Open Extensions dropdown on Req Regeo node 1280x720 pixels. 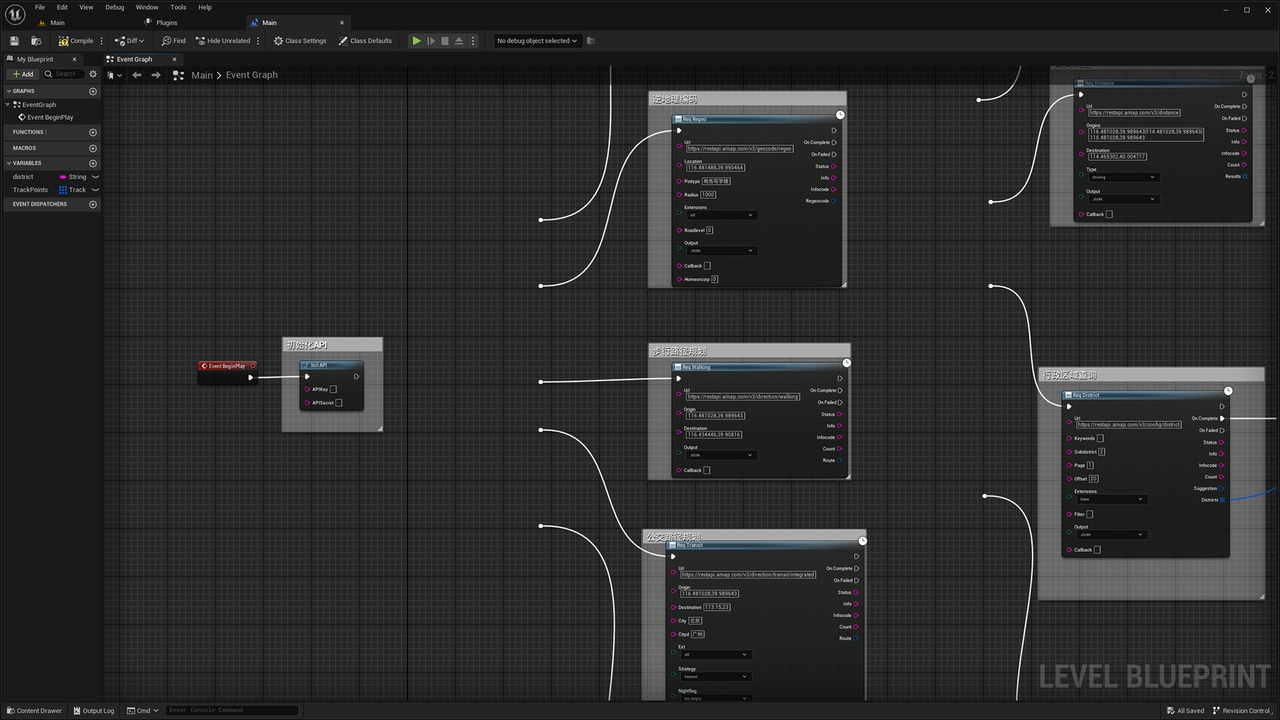click(x=720, y=215)
